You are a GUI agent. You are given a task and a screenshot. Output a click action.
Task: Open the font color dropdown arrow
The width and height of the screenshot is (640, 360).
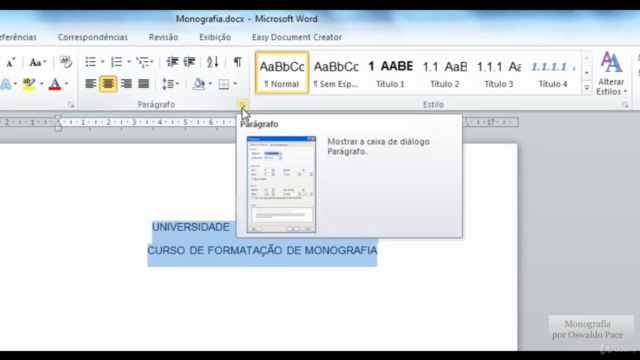point(67,84)
